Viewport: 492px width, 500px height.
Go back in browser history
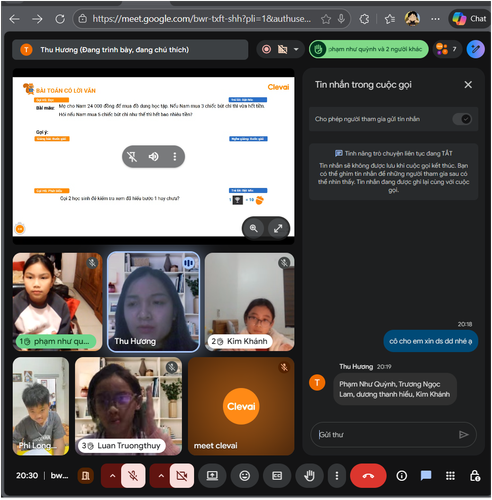coord(15,19)
